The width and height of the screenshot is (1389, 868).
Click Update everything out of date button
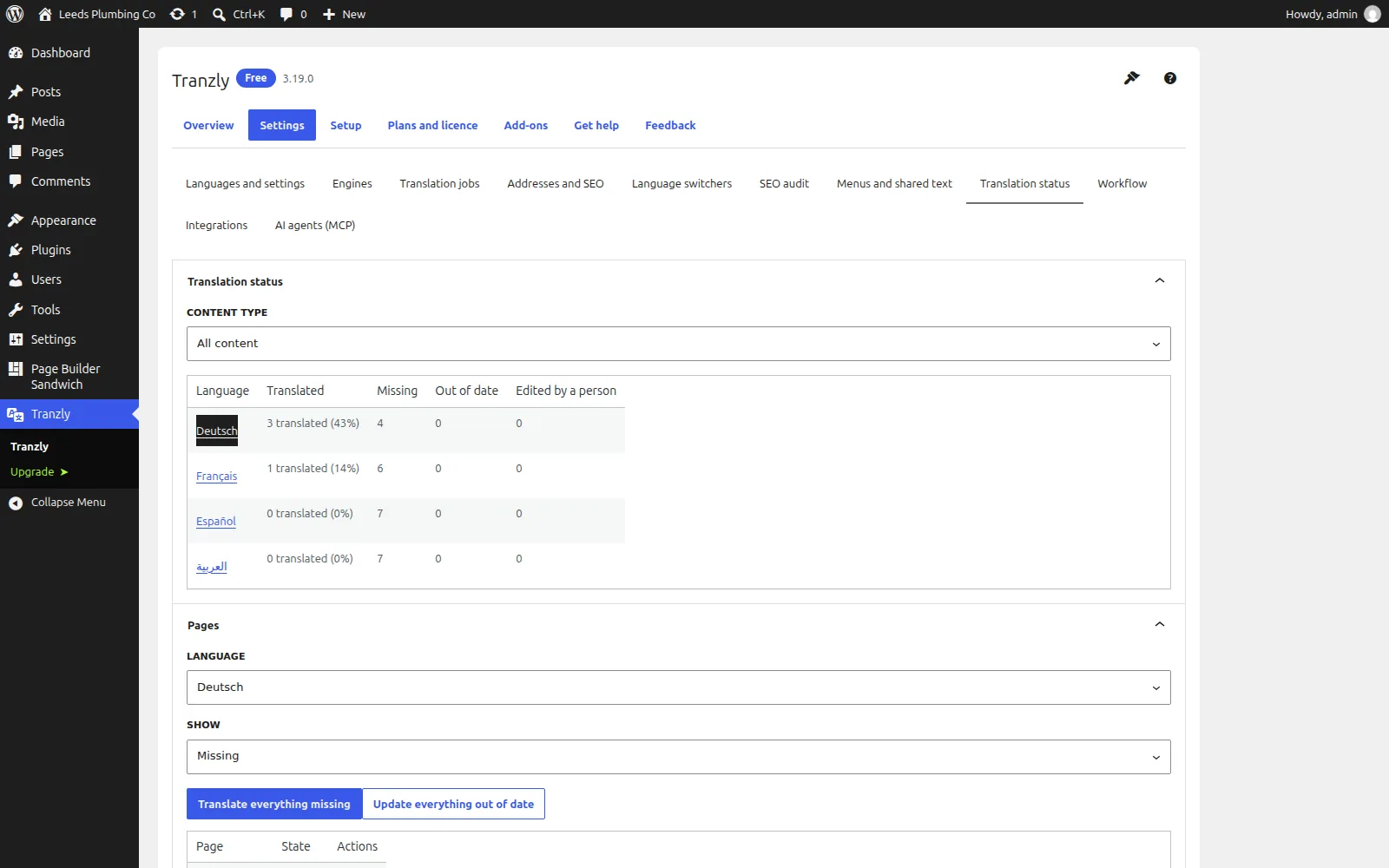[x=453, y=804]
